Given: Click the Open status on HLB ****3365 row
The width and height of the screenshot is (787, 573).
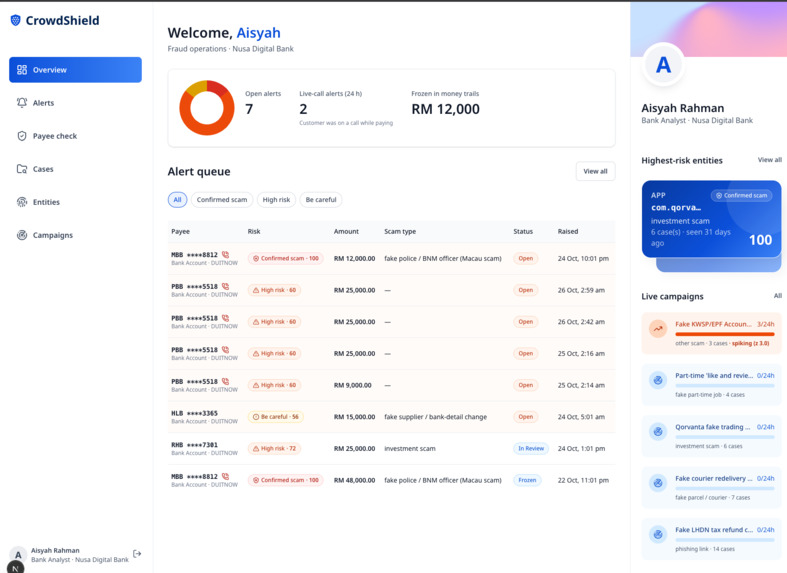Looking at the screenshot, I should click(526, 417).
